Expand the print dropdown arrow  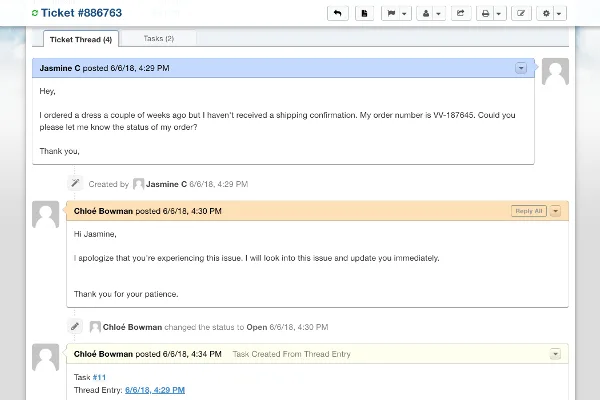coord(499,14)
